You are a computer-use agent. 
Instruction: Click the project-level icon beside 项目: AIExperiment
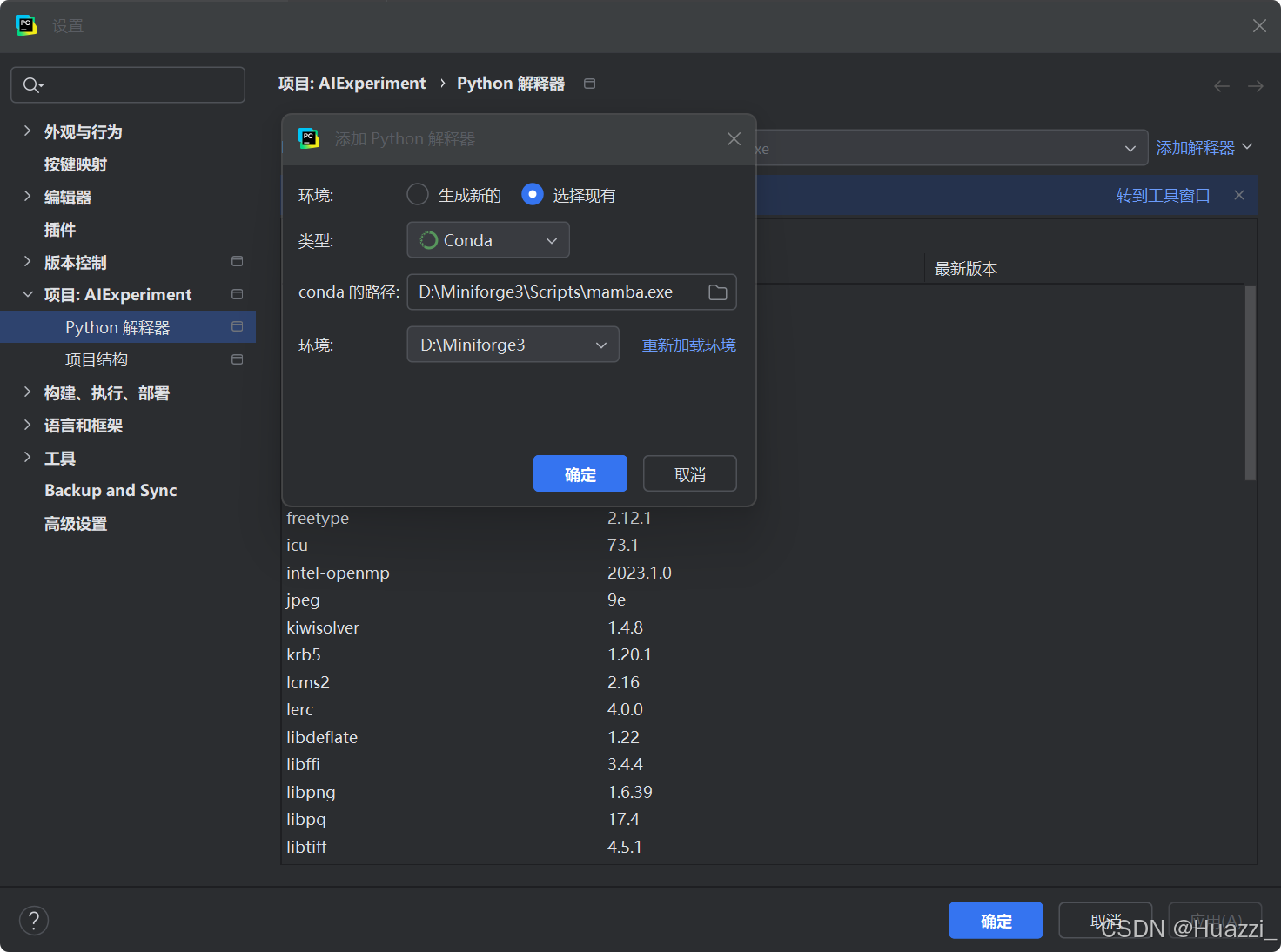click(x=237, y=294)
